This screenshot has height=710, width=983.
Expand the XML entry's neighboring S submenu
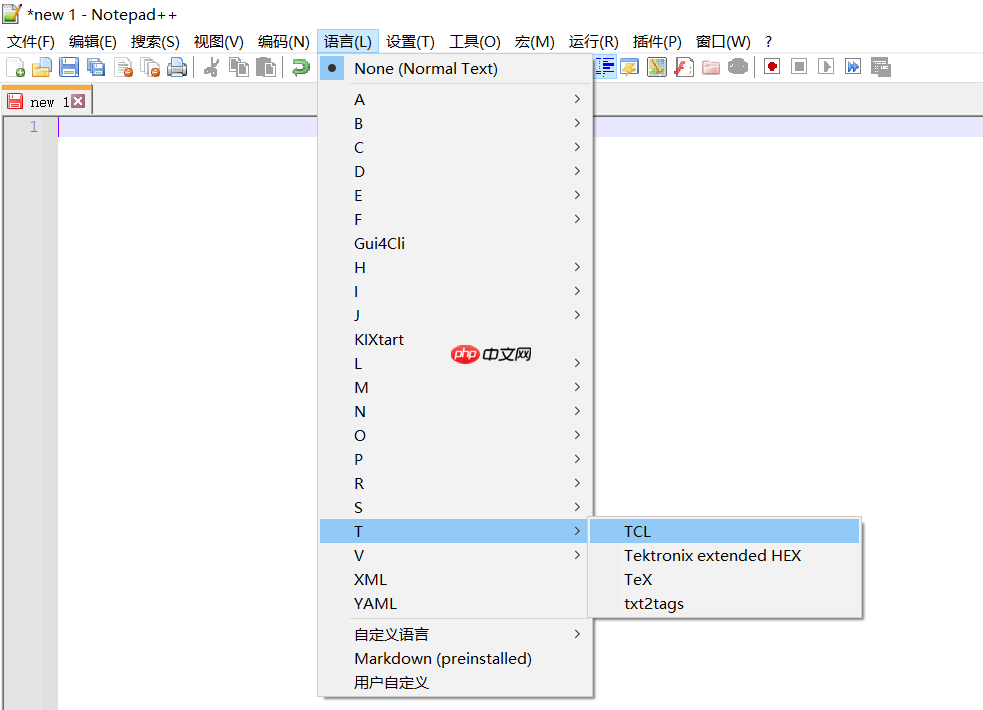pos(454,507)
